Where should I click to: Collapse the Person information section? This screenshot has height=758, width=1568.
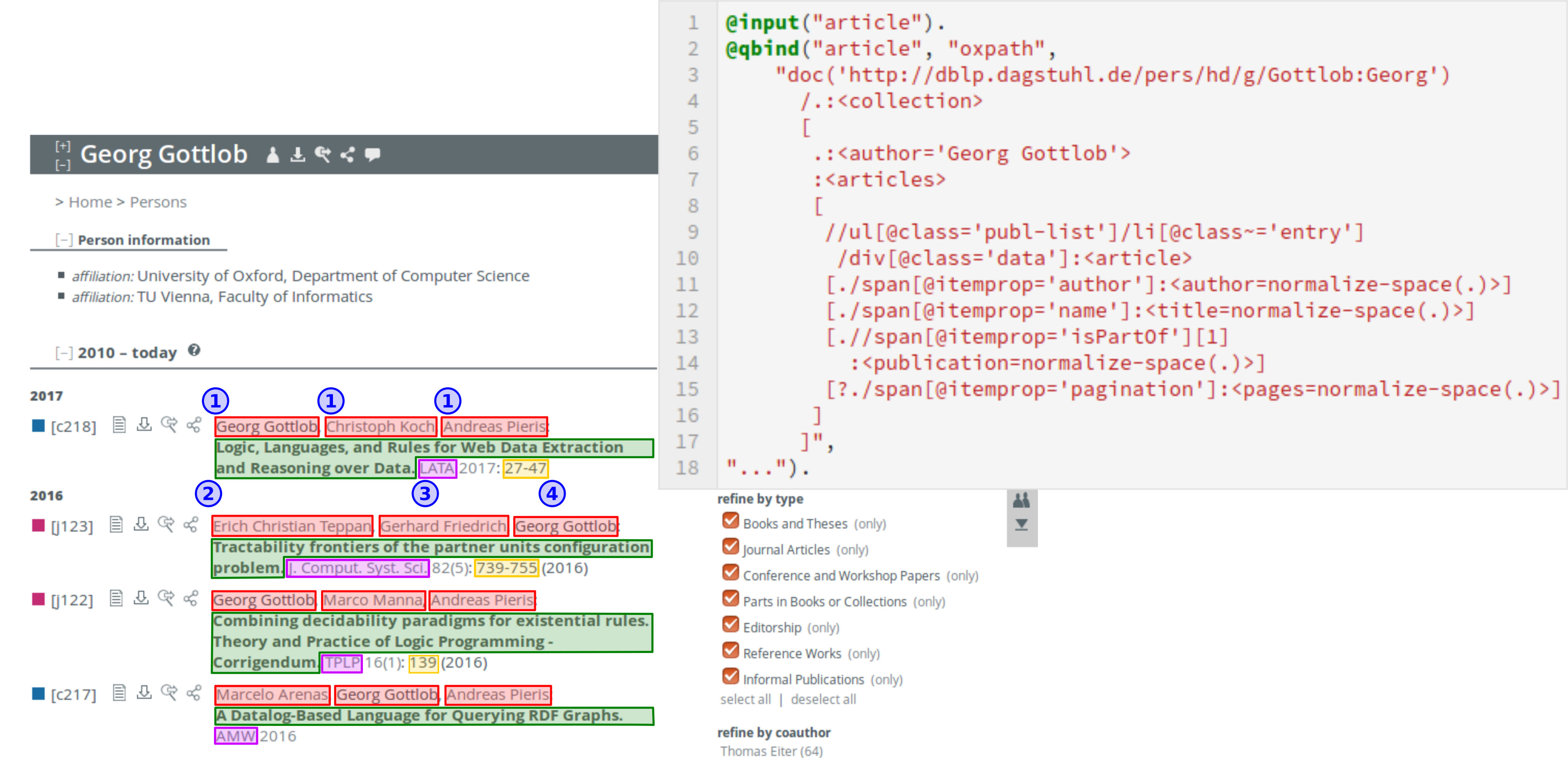[x=64, y=240]
